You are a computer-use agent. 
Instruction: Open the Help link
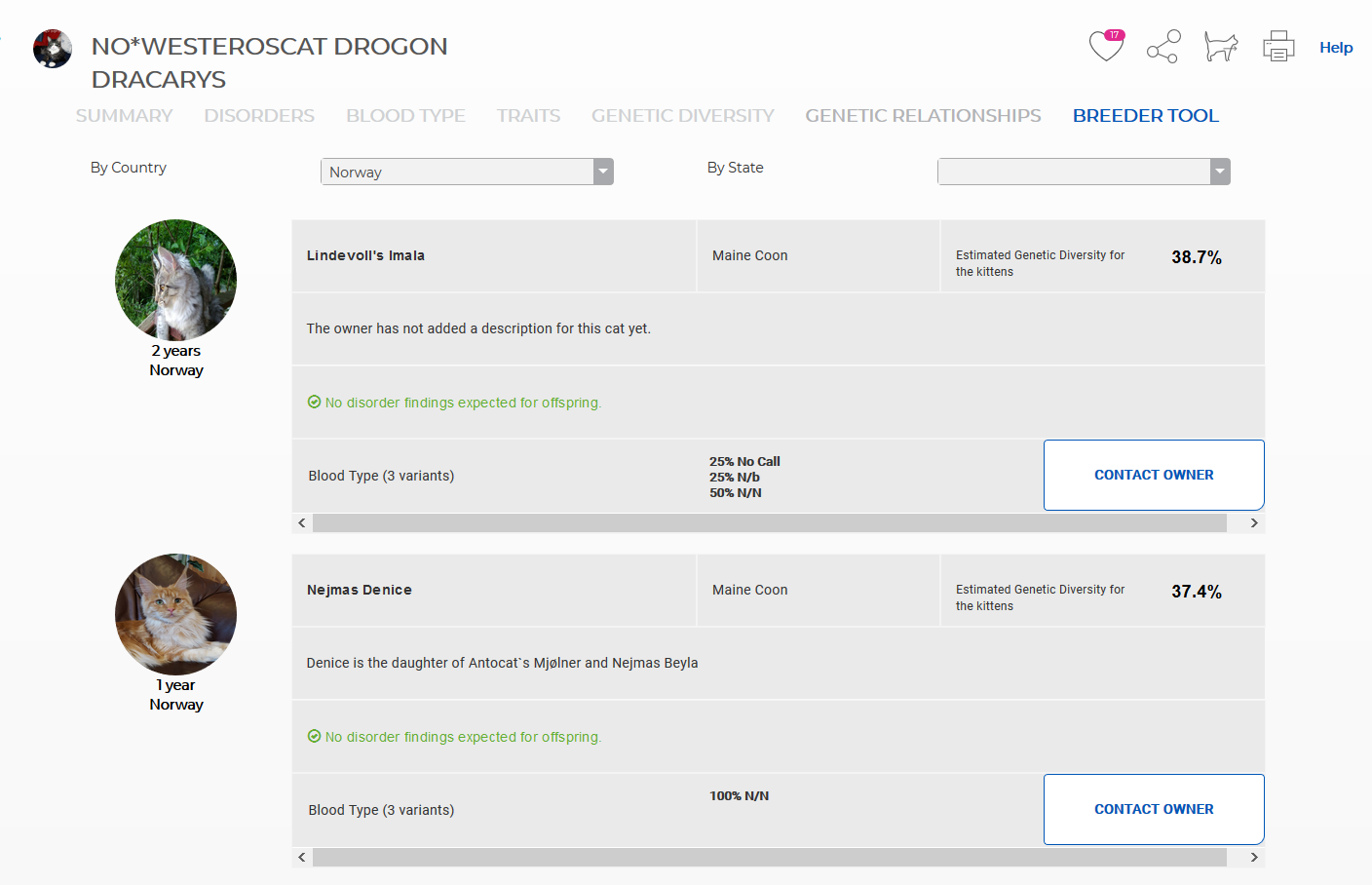tap(1336, 47)
